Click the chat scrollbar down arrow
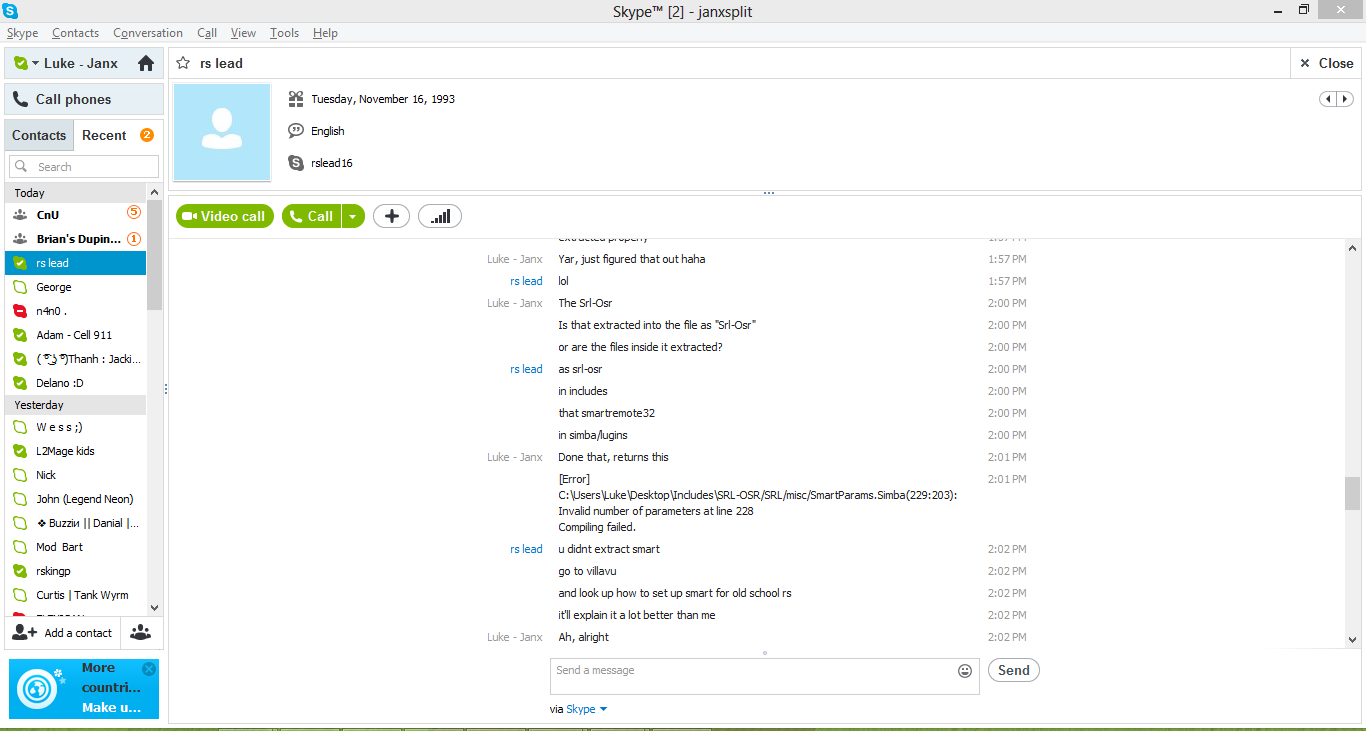 pos(1352,640)
